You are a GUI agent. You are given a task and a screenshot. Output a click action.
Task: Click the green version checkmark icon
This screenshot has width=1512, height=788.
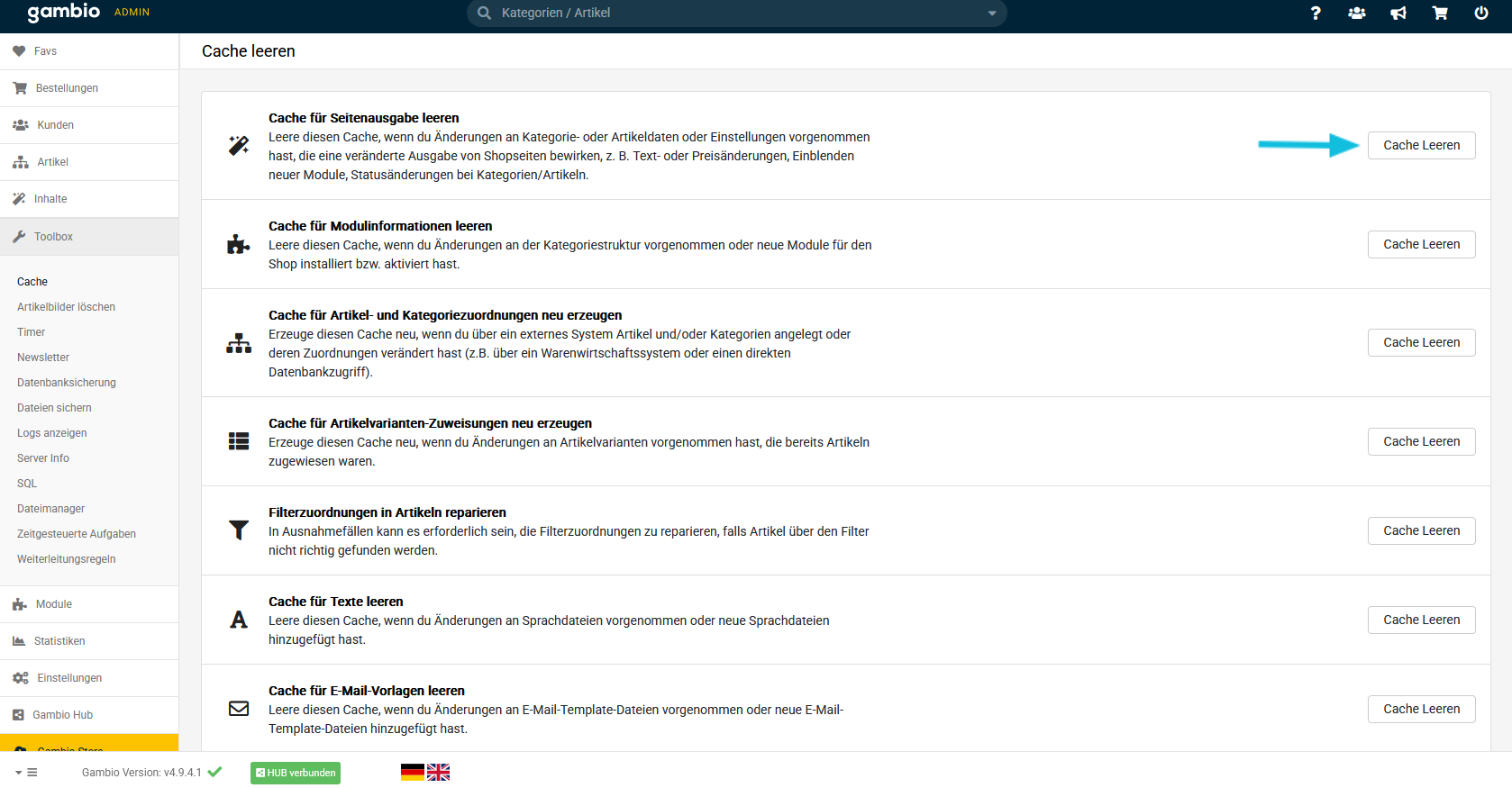pyautogui.click(x=214, y=772)
